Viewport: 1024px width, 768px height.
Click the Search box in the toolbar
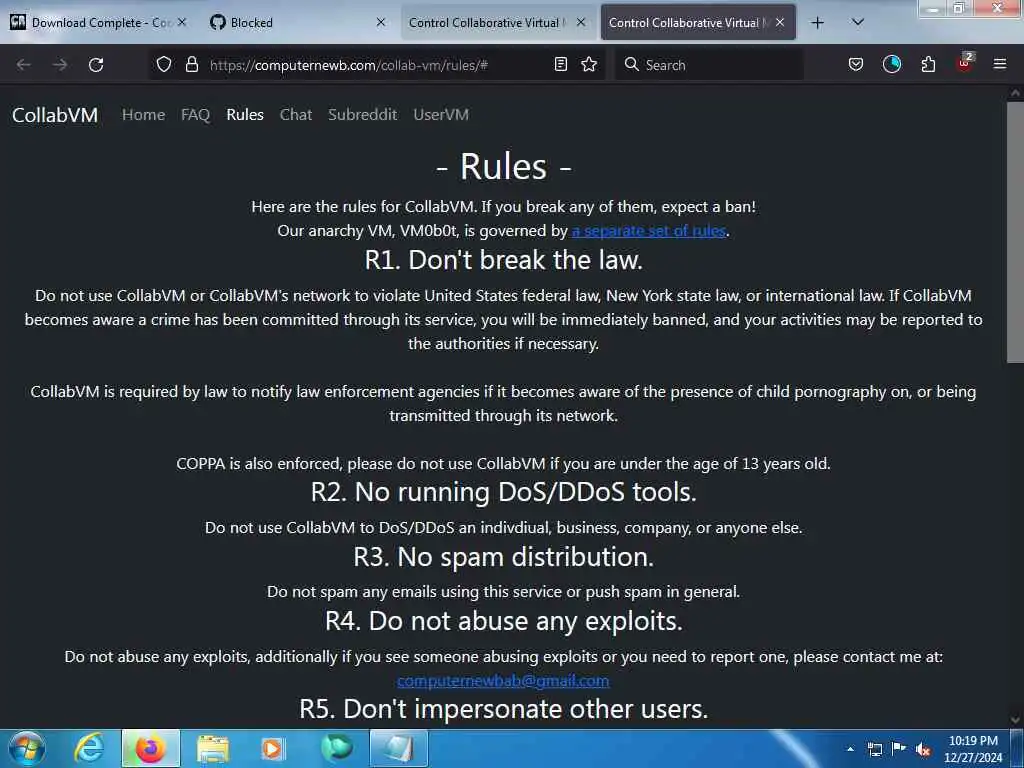click(x=709, y=65)
